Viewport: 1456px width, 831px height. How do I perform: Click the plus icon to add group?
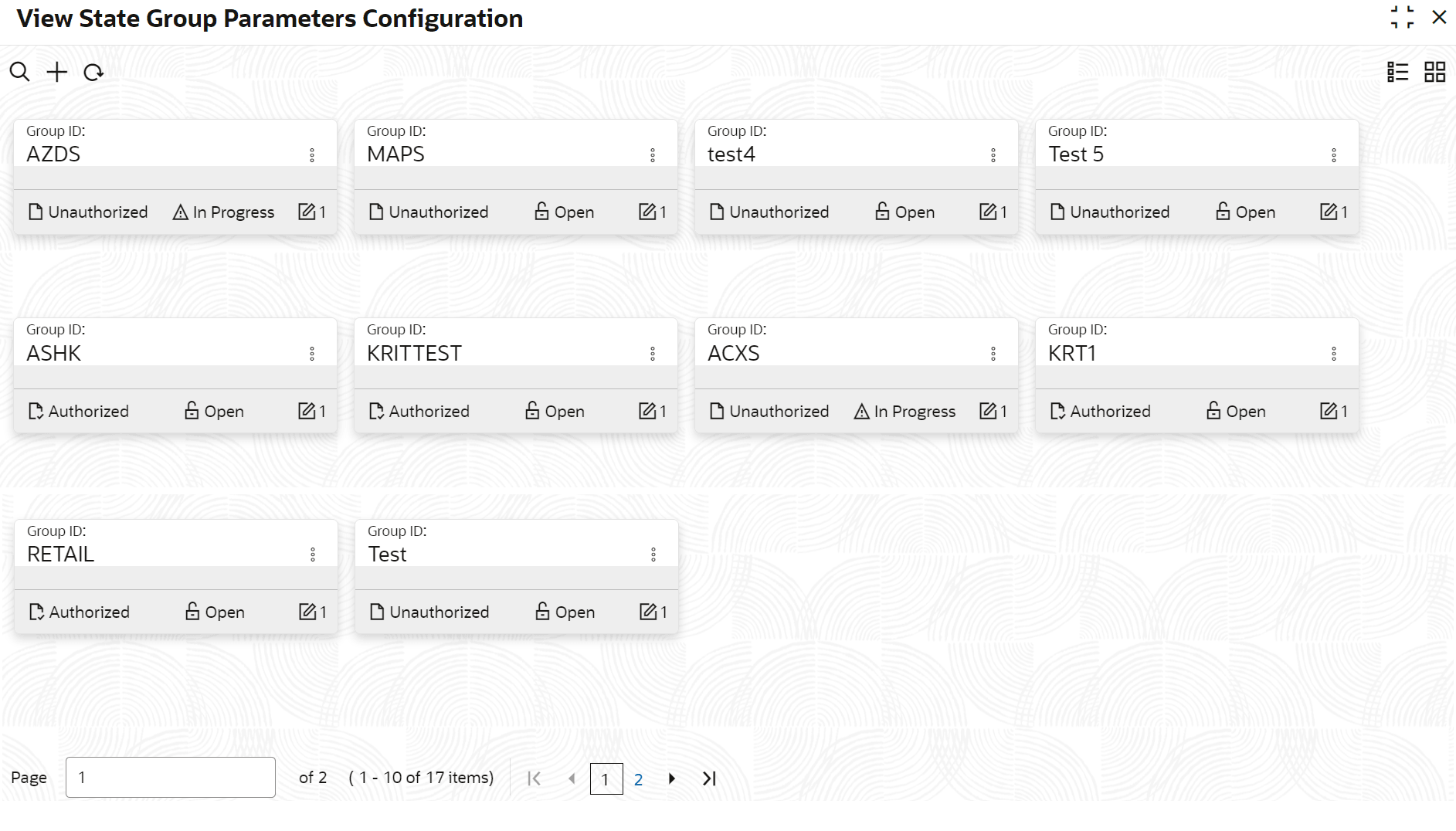click(x=57, y=73)
